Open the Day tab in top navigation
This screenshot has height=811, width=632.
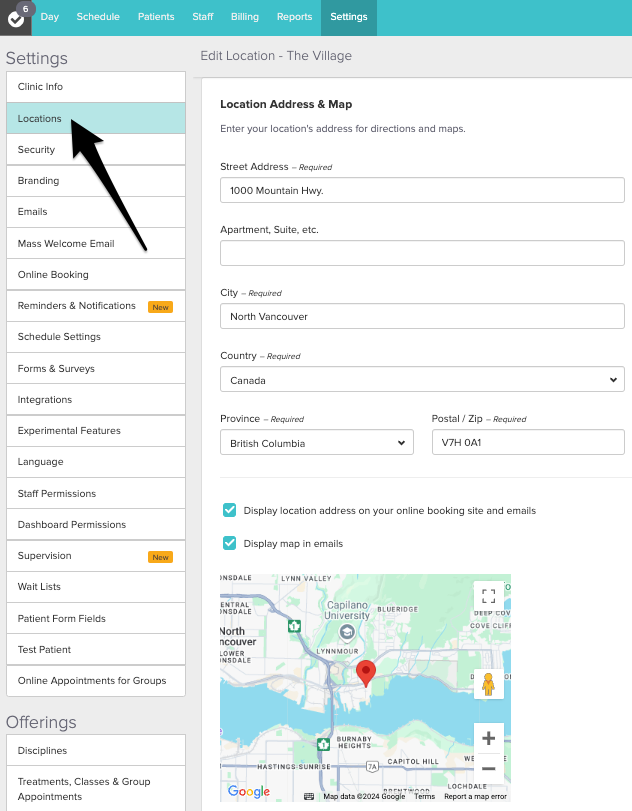coord(50,17)
